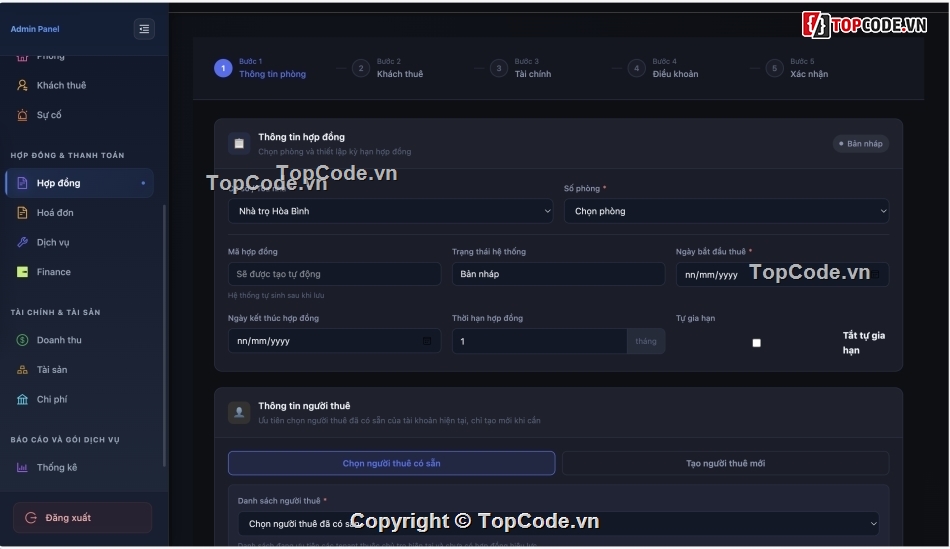Click the Dịch vụ wrench icon
This screenshot has width=950, height=549.
(x=22, y=242)
